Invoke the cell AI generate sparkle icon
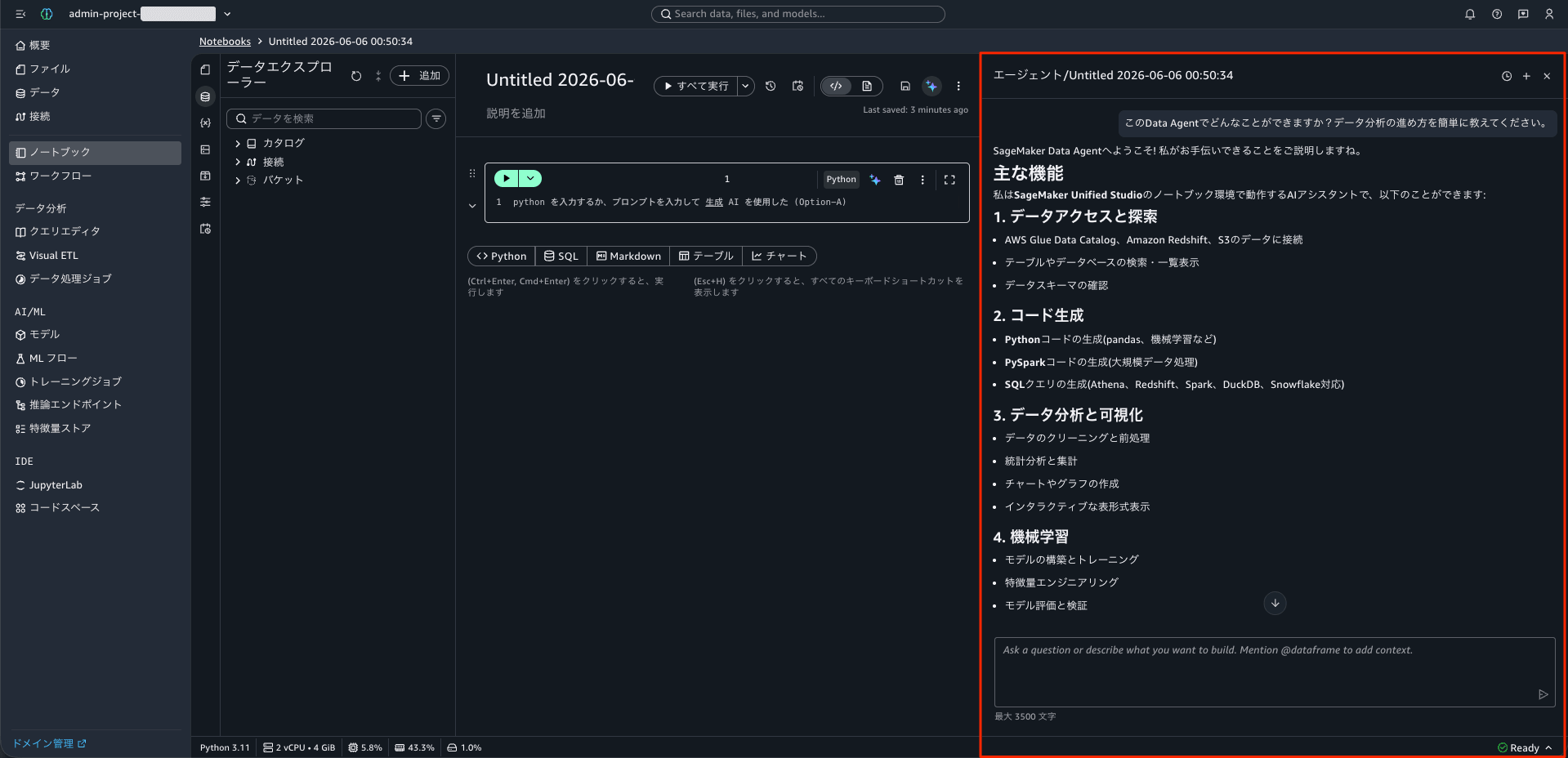 click(x=875, y=180)
